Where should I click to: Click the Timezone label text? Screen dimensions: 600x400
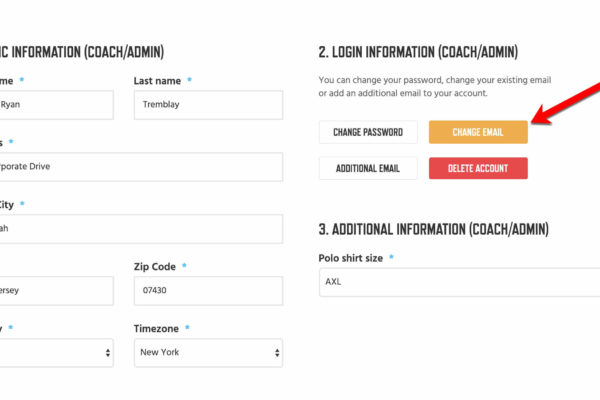click(x=156, y=328)
